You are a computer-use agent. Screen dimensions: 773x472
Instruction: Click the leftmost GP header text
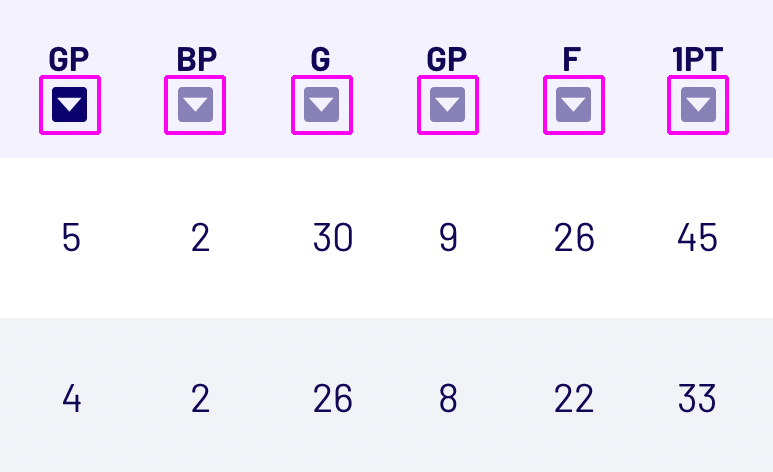point(69,60)
